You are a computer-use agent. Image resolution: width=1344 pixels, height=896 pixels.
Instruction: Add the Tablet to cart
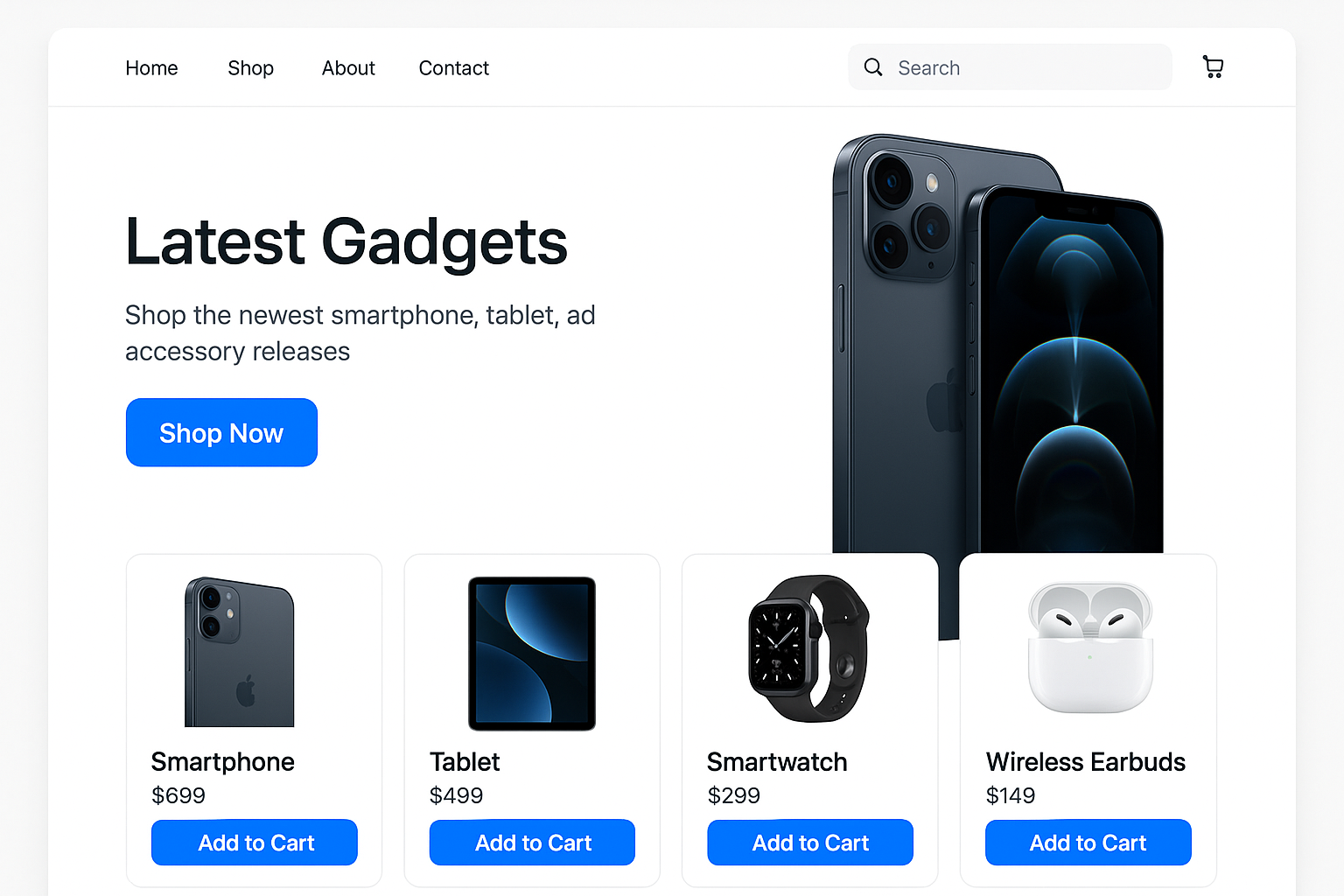[532, 843]
